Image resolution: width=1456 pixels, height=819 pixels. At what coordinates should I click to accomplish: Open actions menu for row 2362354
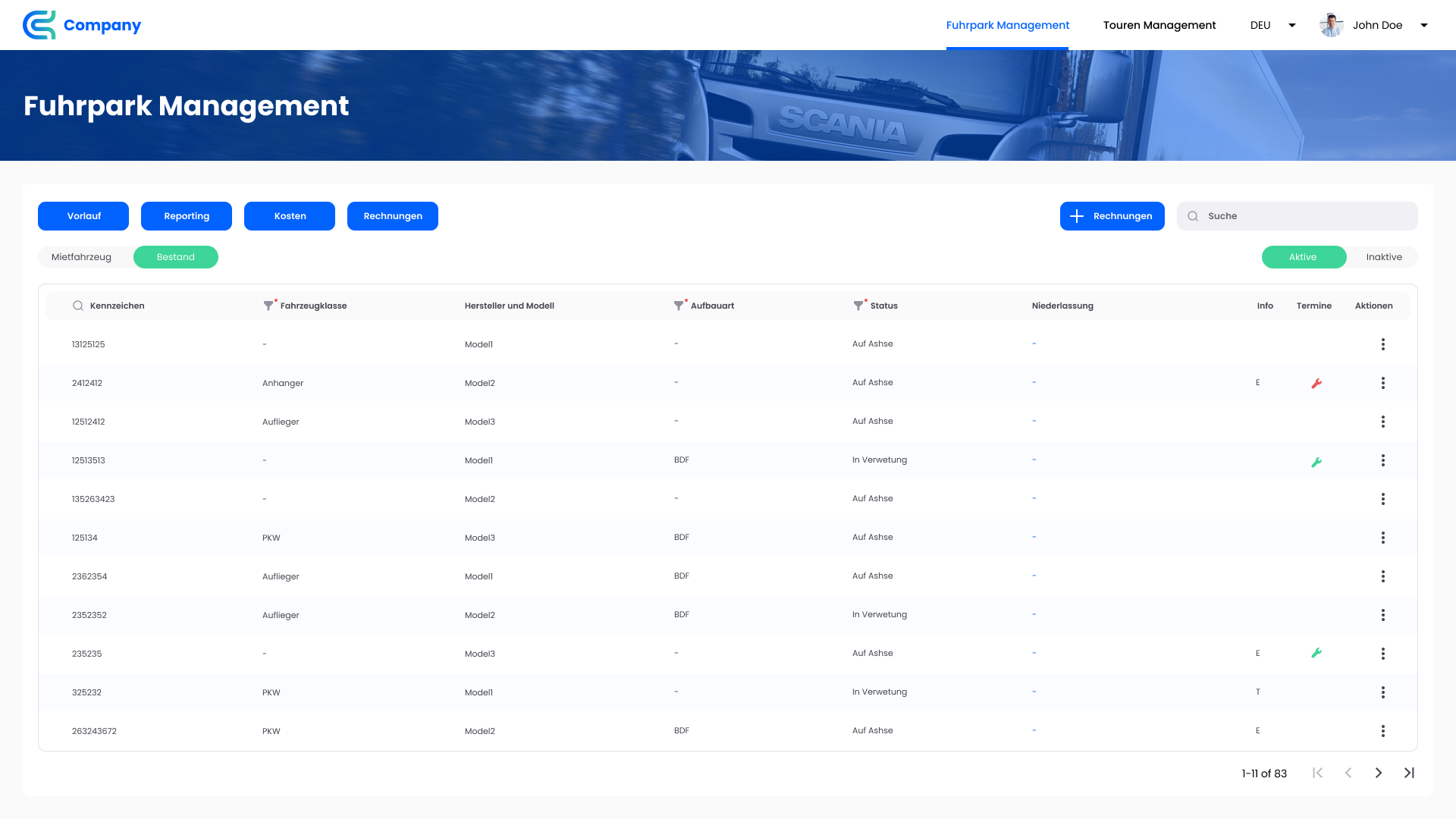point(1383,576)
